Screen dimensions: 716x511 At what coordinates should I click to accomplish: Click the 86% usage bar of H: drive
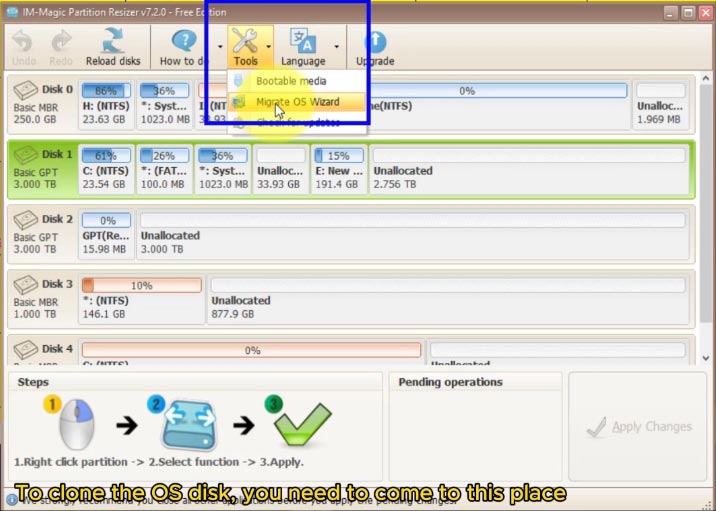(106, 90)
